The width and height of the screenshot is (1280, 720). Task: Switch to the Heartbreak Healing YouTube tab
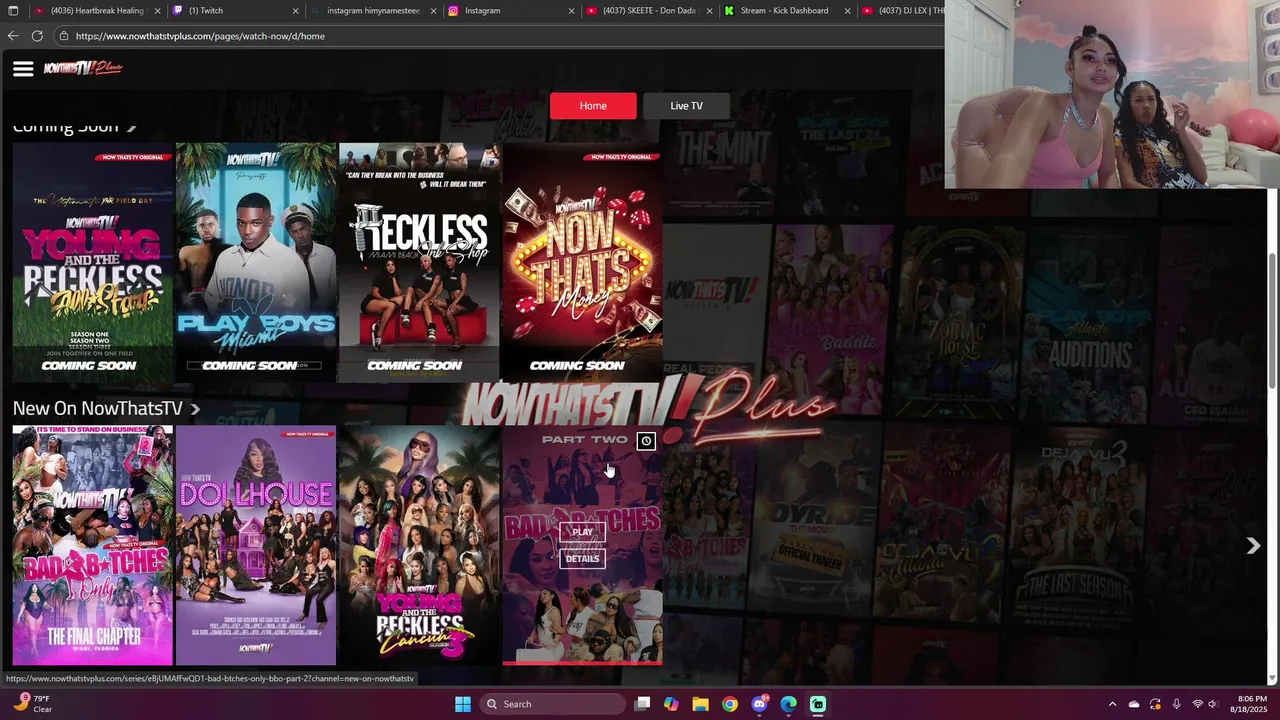pyautogui.click(x=95, y=11)
